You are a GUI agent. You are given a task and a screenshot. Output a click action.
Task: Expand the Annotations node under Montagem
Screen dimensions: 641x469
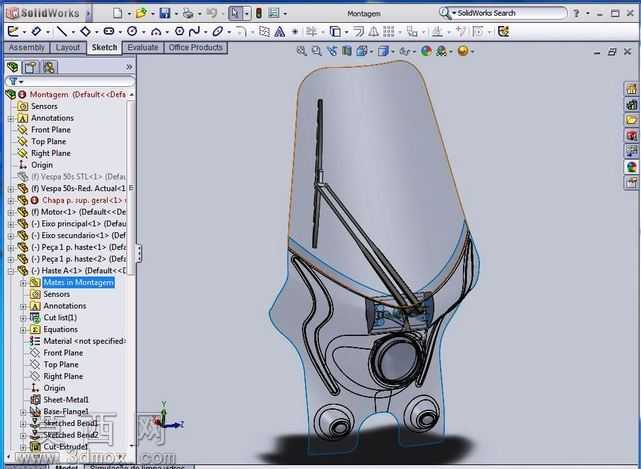(11, 118)
